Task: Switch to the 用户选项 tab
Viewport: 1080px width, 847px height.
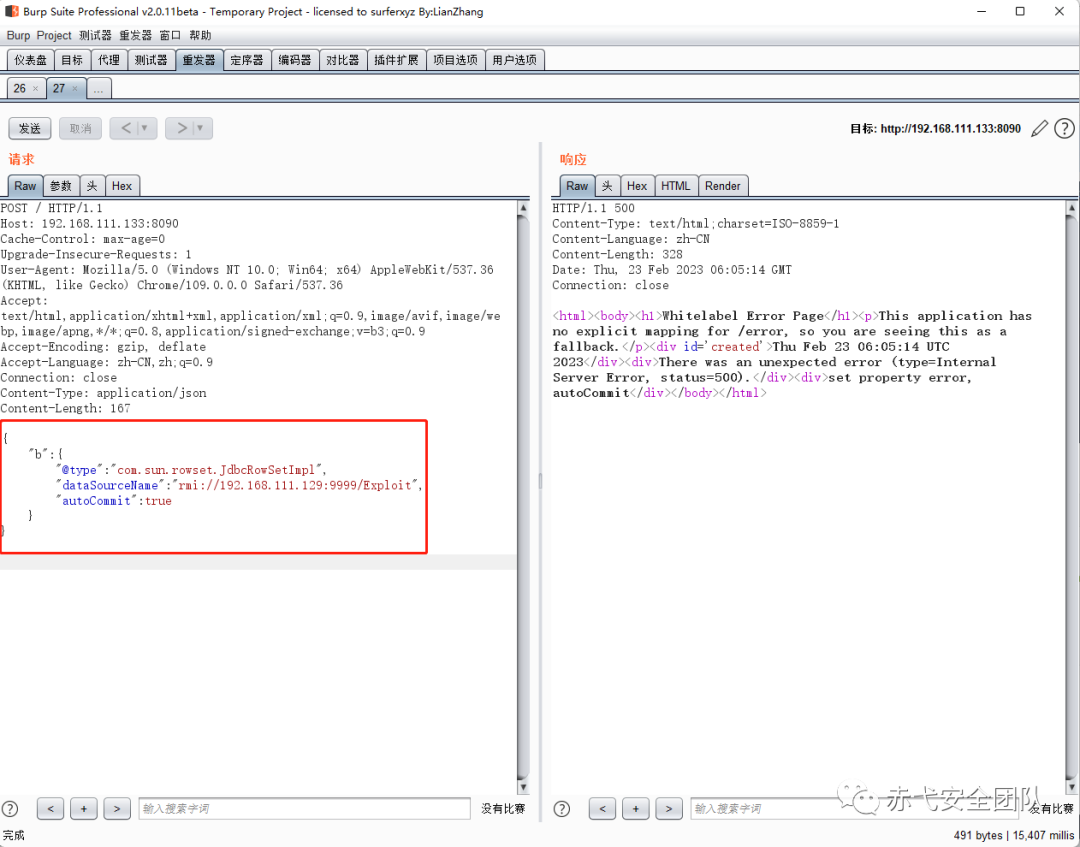Action: click(x=515, y=60)
